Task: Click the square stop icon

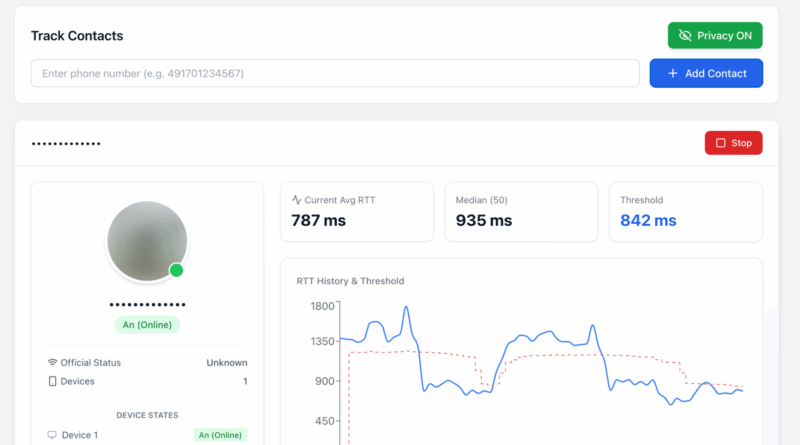Action: [720, 143]
